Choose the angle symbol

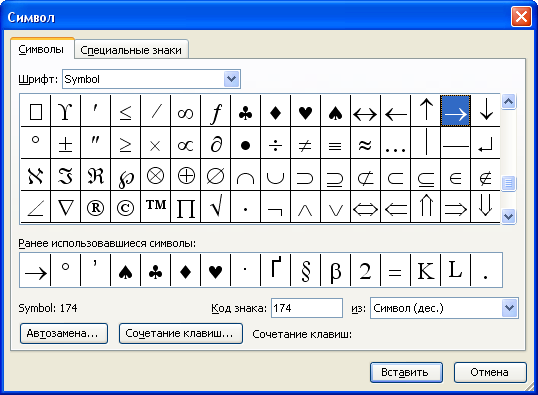click(36, 207)
